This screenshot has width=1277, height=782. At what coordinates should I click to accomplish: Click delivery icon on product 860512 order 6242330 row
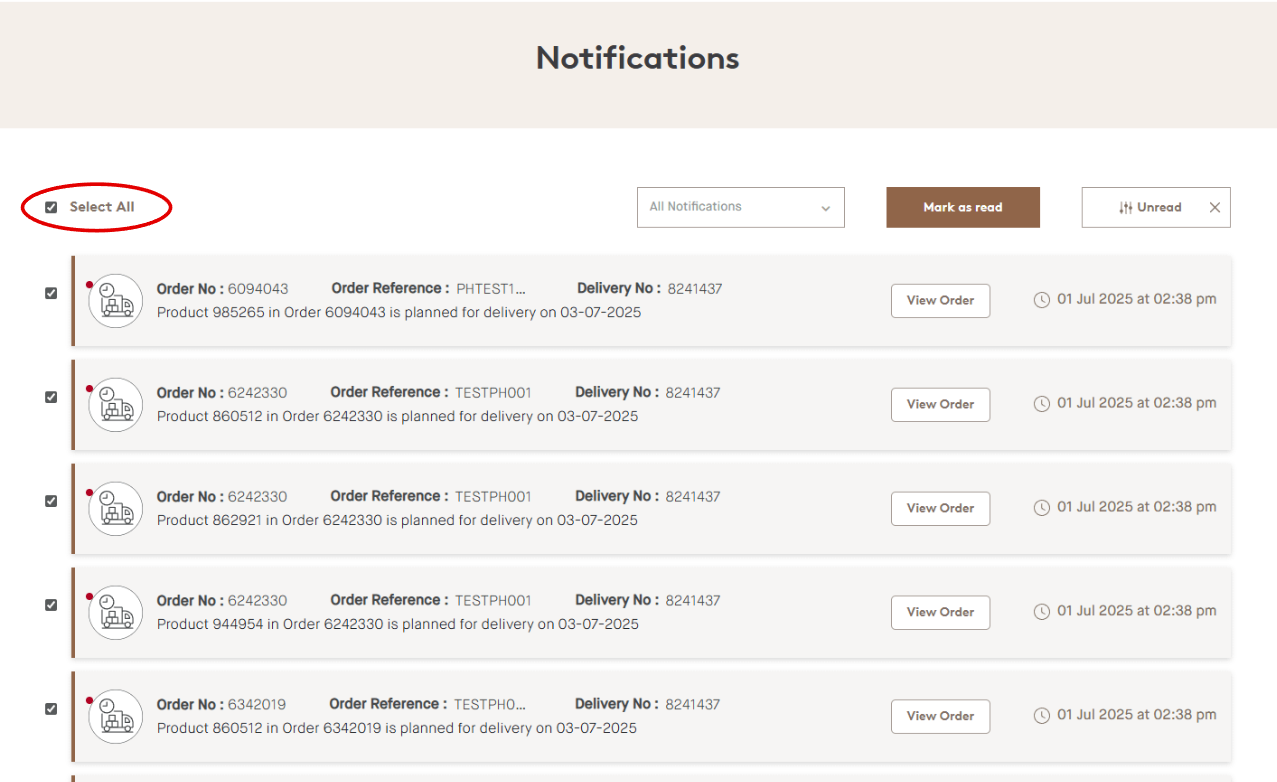(x=116, y=405)
